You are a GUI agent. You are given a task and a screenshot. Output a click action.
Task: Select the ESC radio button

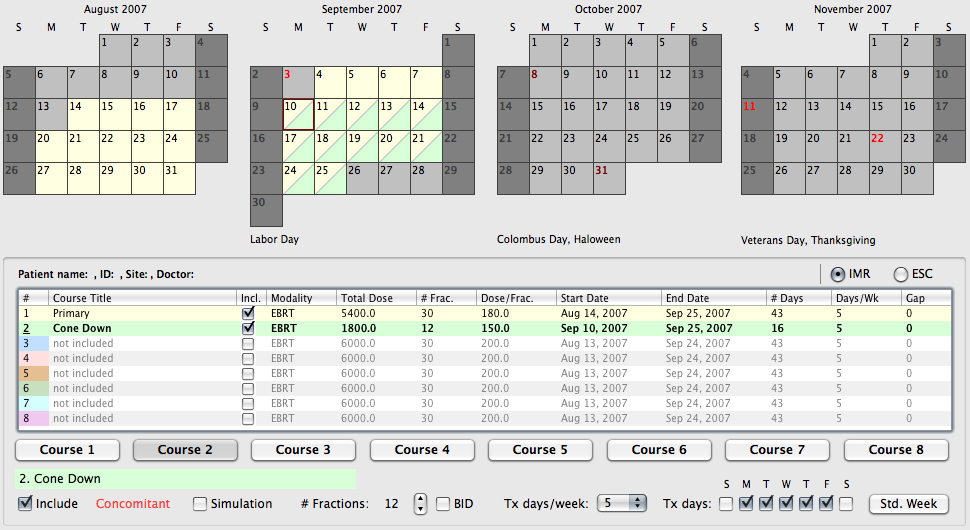pyautogui.click(x=900, y=274)
